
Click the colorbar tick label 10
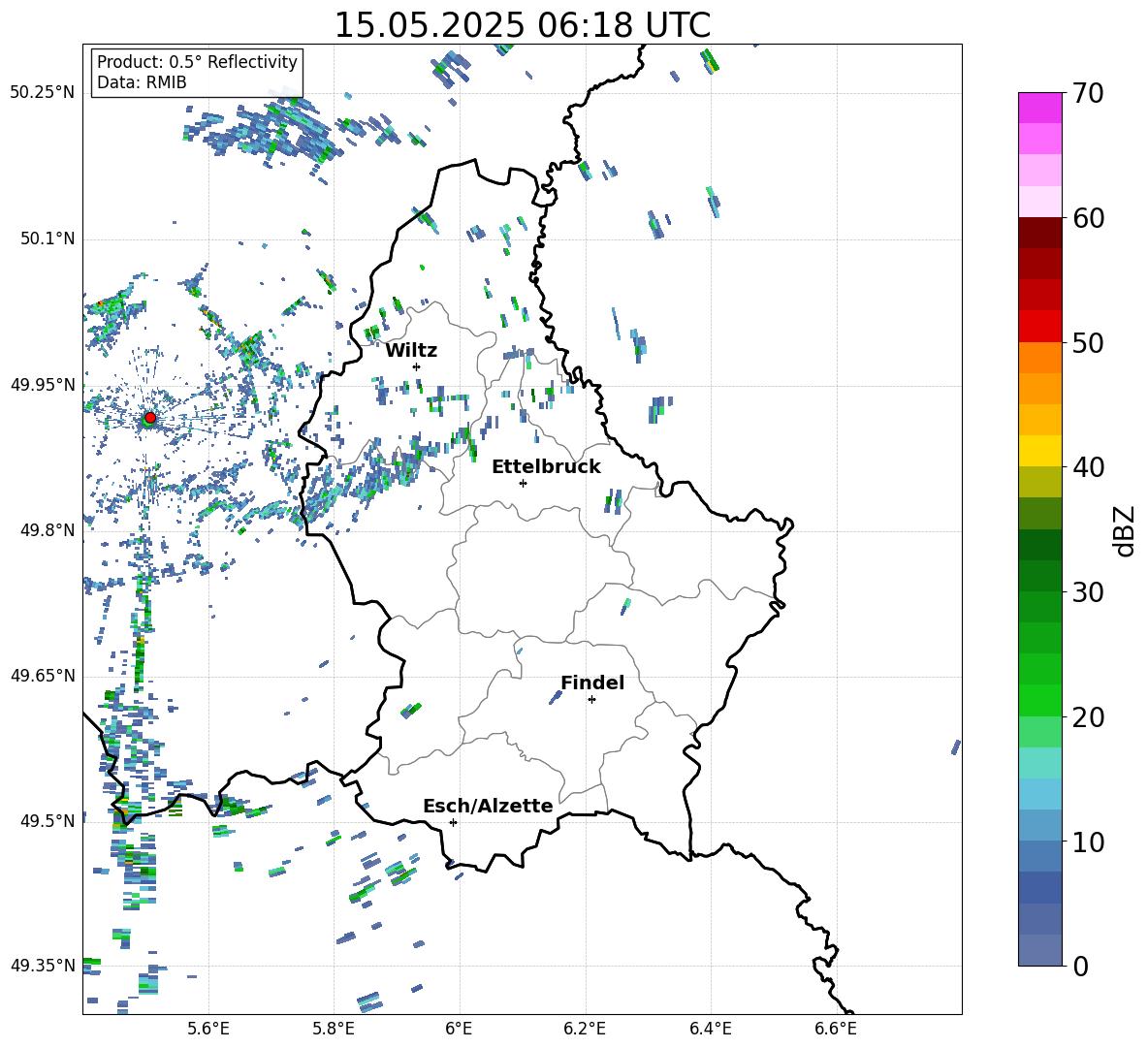point(1088,842)
